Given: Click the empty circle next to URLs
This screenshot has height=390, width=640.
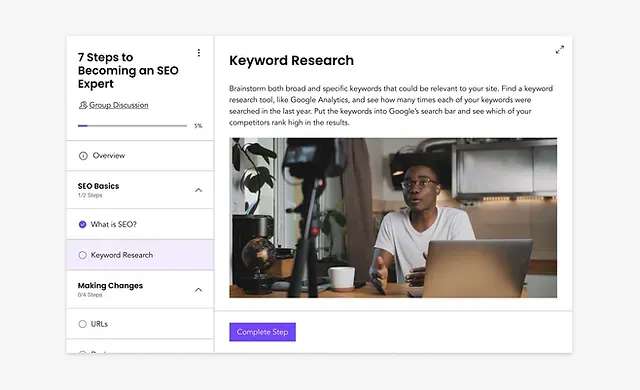Looking at the screenshot, I should pos(82,324).
